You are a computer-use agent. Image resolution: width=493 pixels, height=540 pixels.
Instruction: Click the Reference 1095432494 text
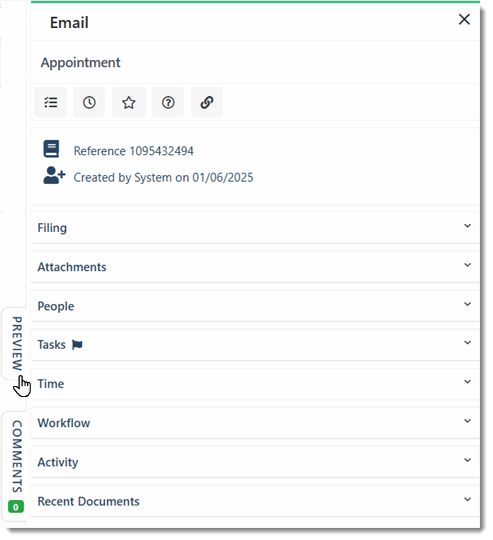(x=134, y=151)
